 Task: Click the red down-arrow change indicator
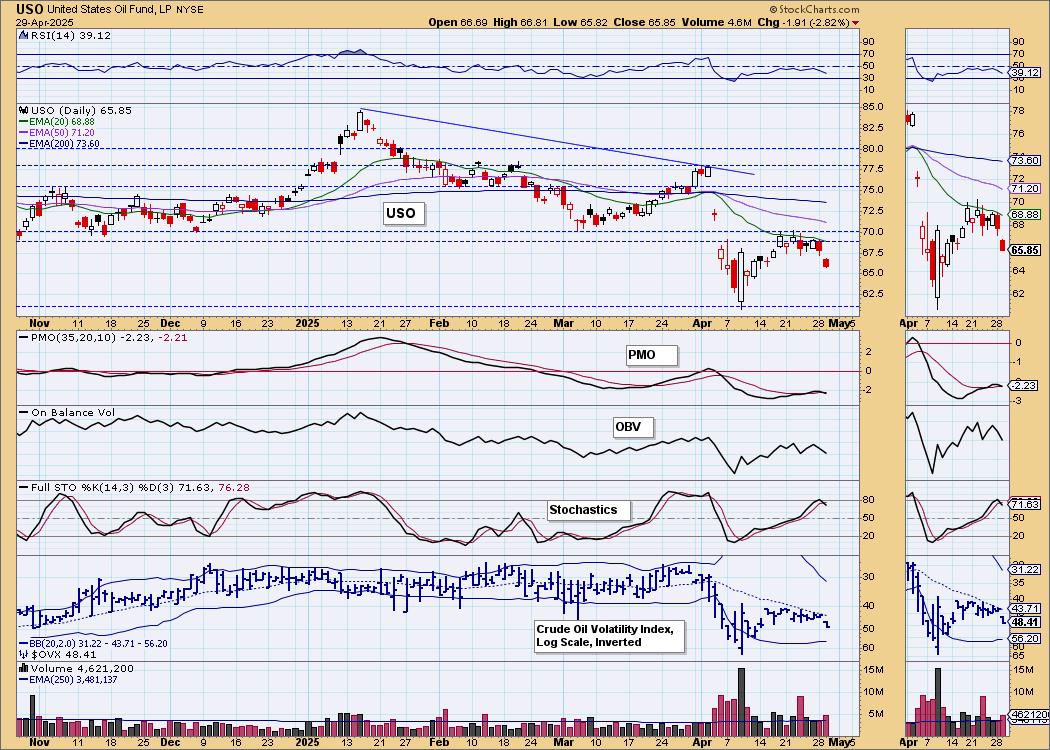(856, 23)
